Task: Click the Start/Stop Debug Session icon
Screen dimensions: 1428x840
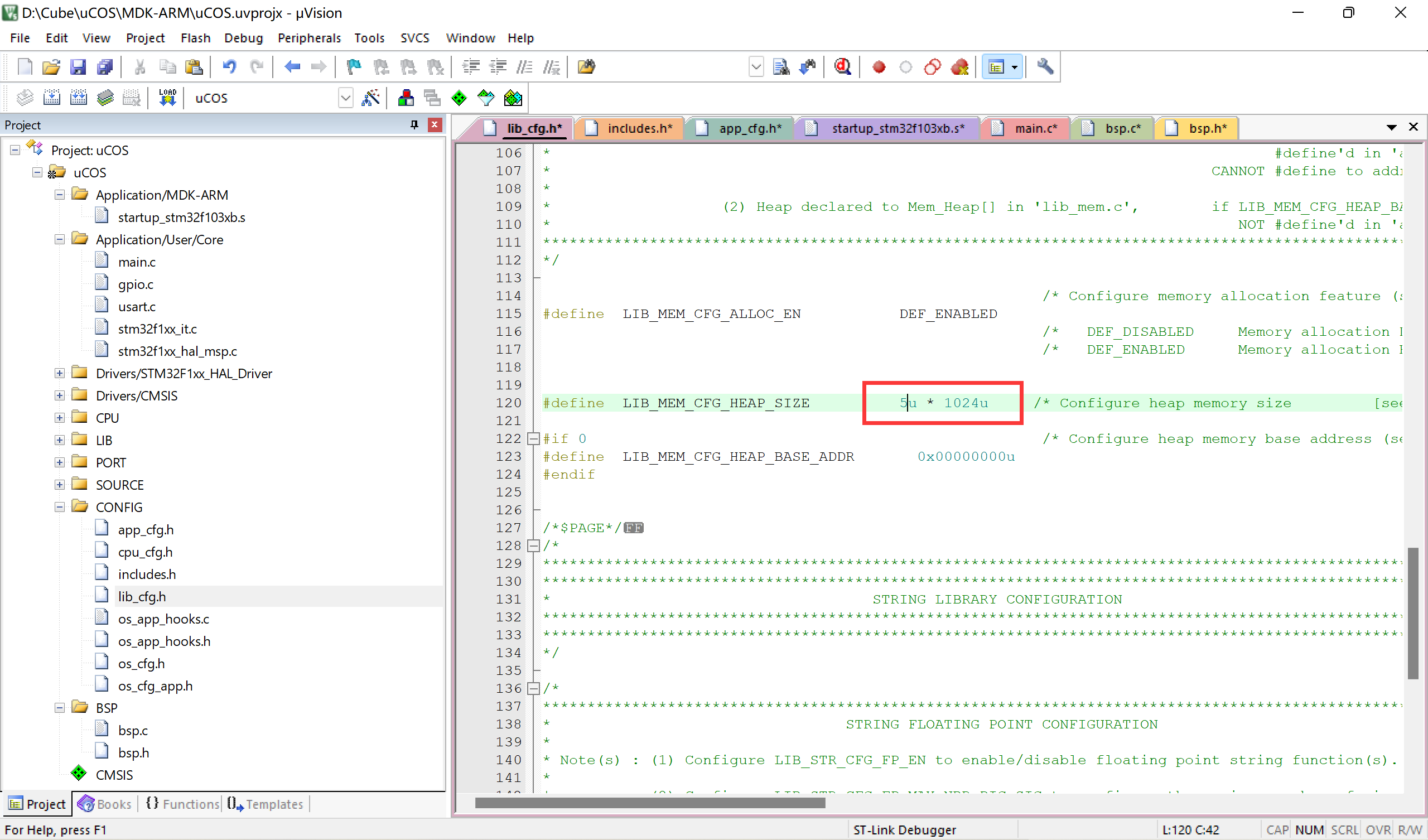Action: [842, 67]
